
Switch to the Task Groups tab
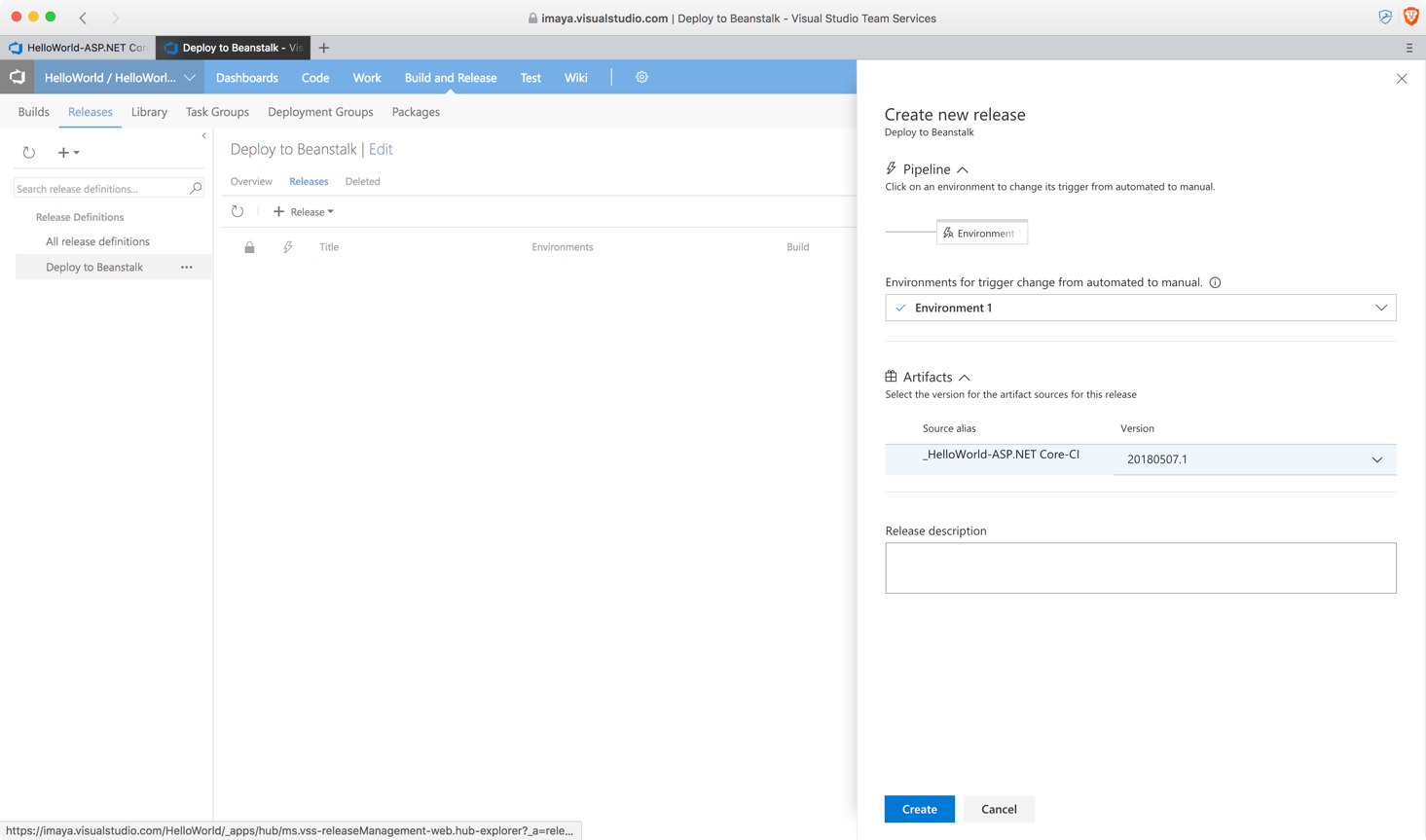pos(217,112)
